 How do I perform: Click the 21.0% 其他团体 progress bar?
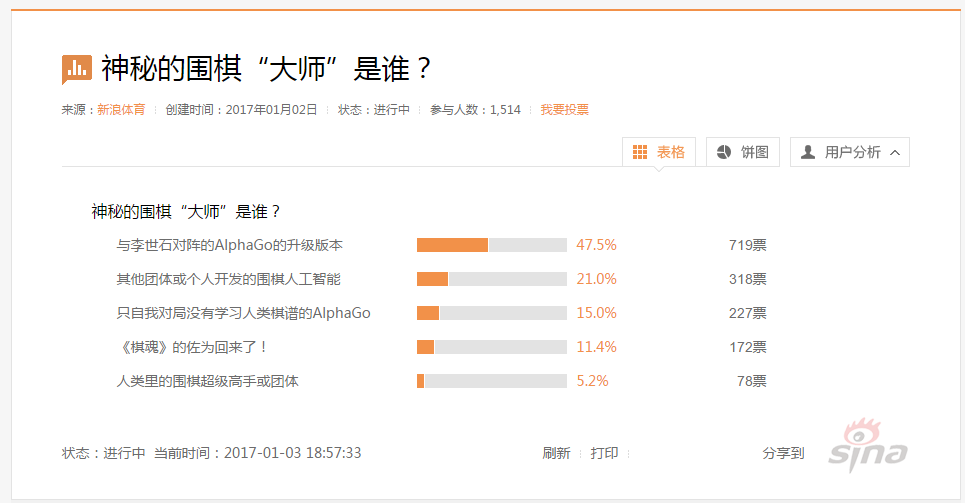pyautogui.click(x=492, y=279)
